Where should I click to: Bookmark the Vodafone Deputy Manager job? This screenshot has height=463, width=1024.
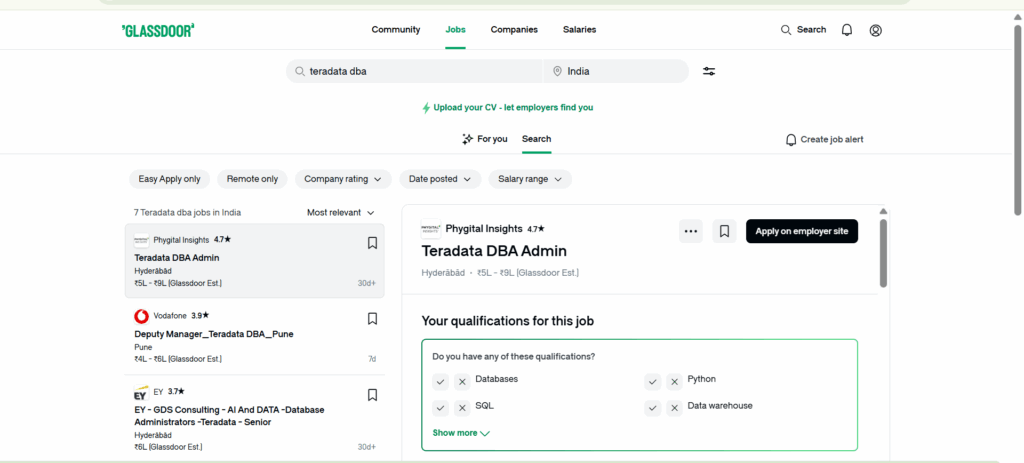pos(372,319)
